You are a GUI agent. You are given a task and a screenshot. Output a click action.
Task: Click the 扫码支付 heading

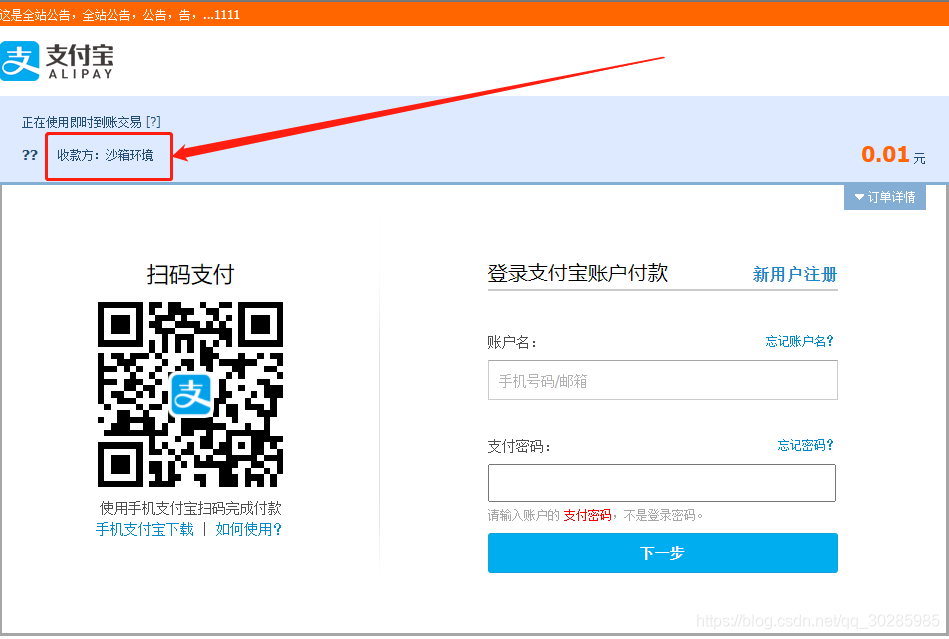(x=190, y=274)
